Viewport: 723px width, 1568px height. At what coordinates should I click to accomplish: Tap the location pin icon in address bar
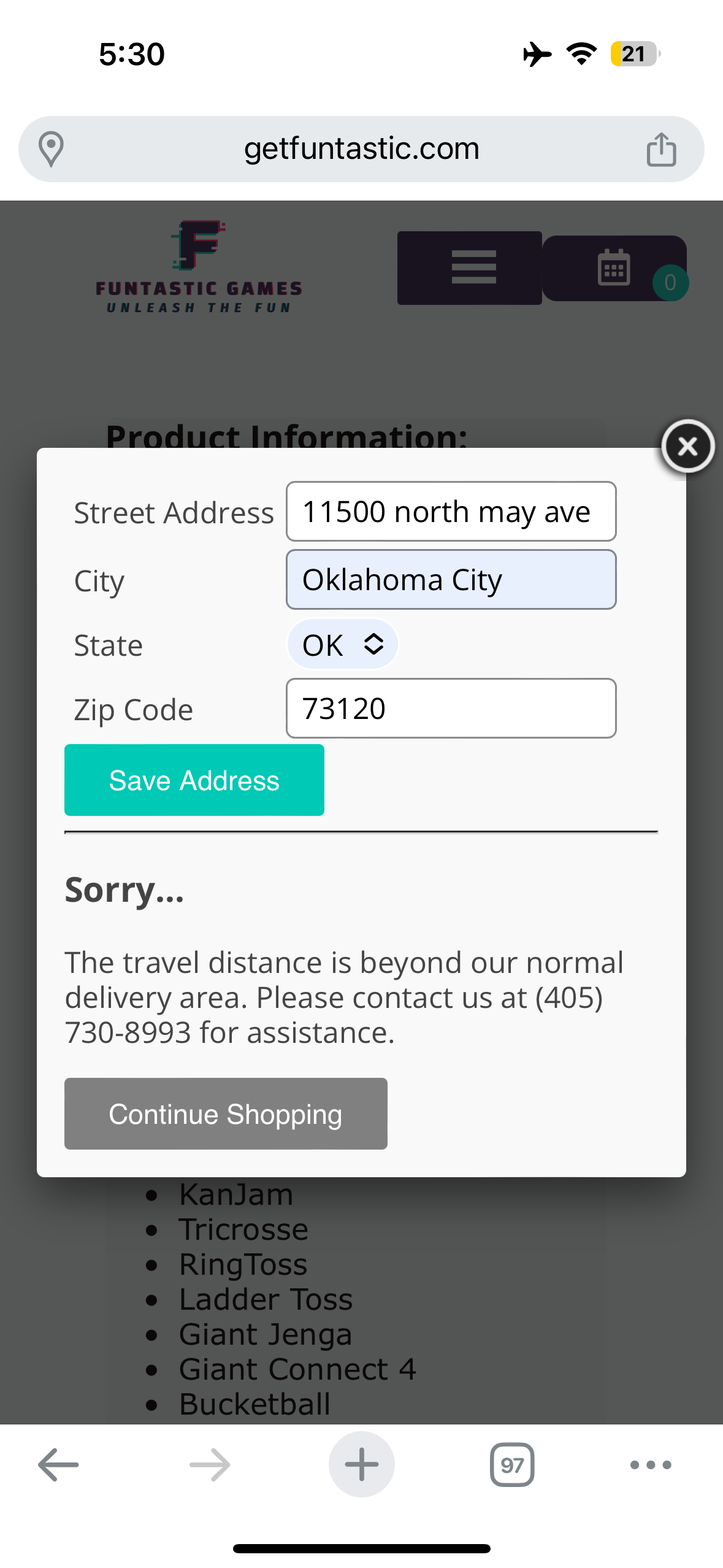[x=51, y=149]
